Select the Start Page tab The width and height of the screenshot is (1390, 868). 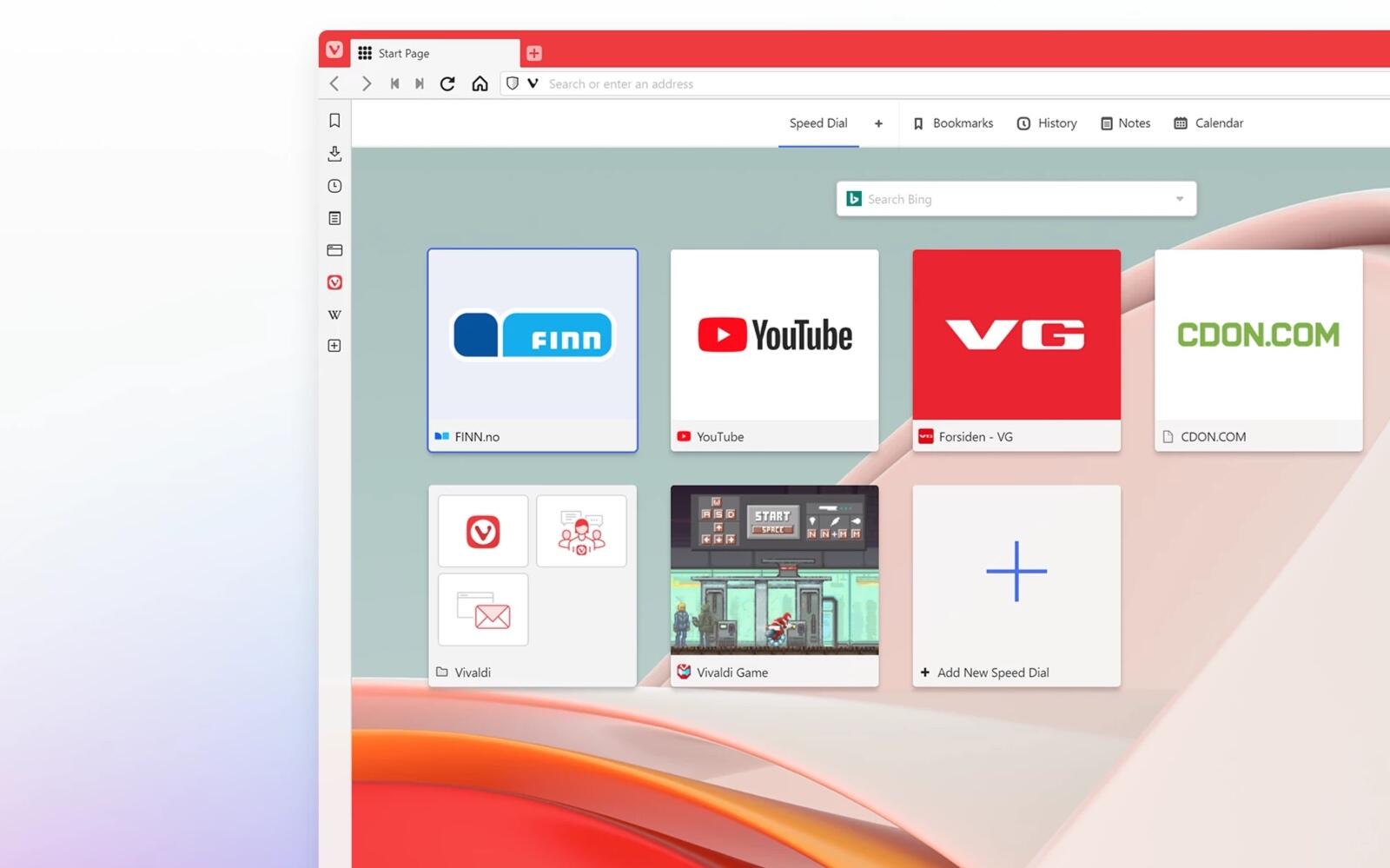(x=435, y=53)
